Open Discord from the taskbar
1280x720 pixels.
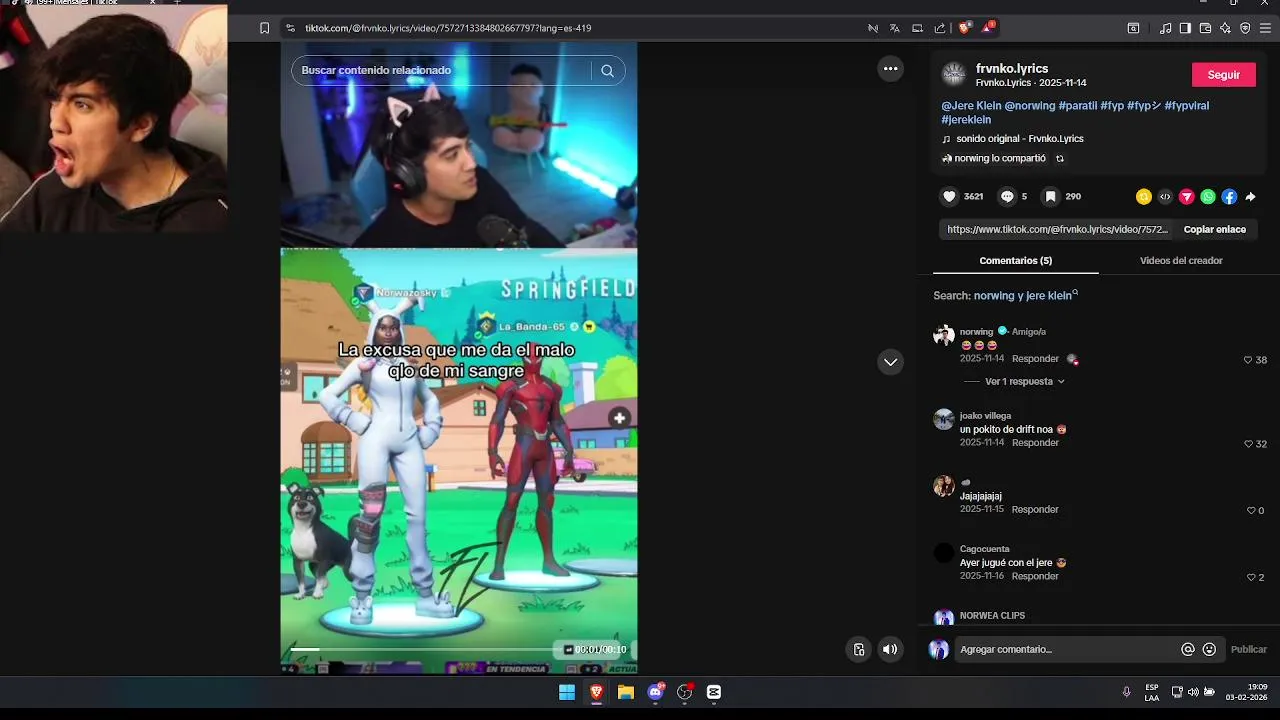pyautogui.click(x=656, y=692)
